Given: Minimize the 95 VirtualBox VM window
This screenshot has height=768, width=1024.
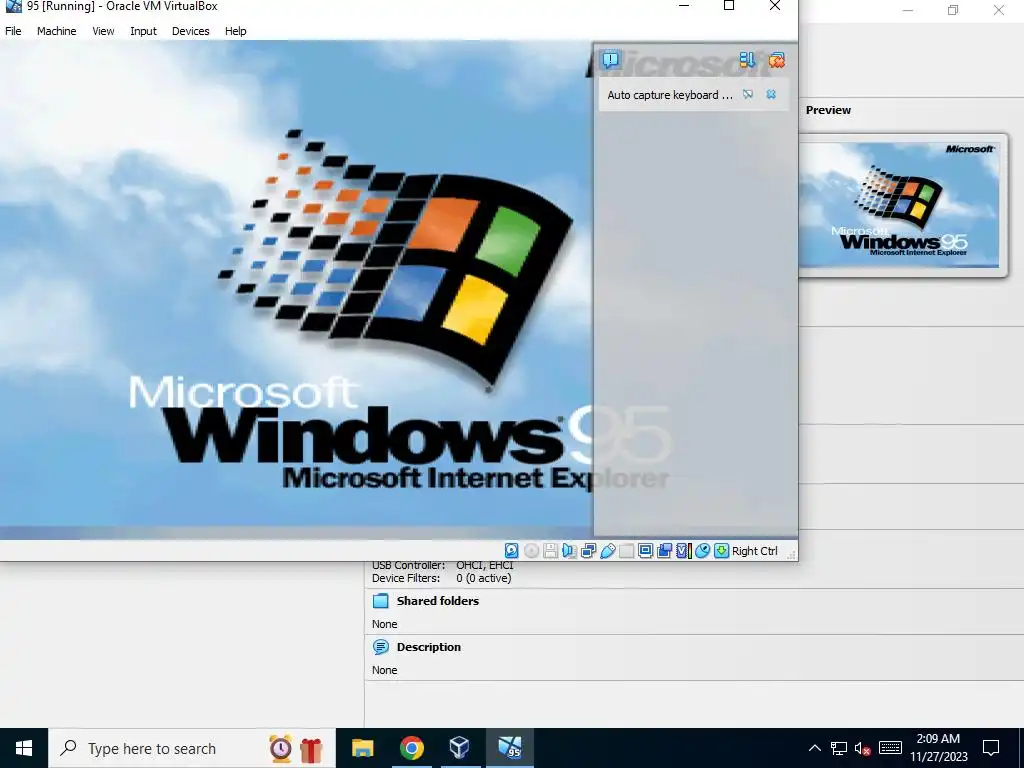Looking at the screenshot, I should tap(684, 6).
